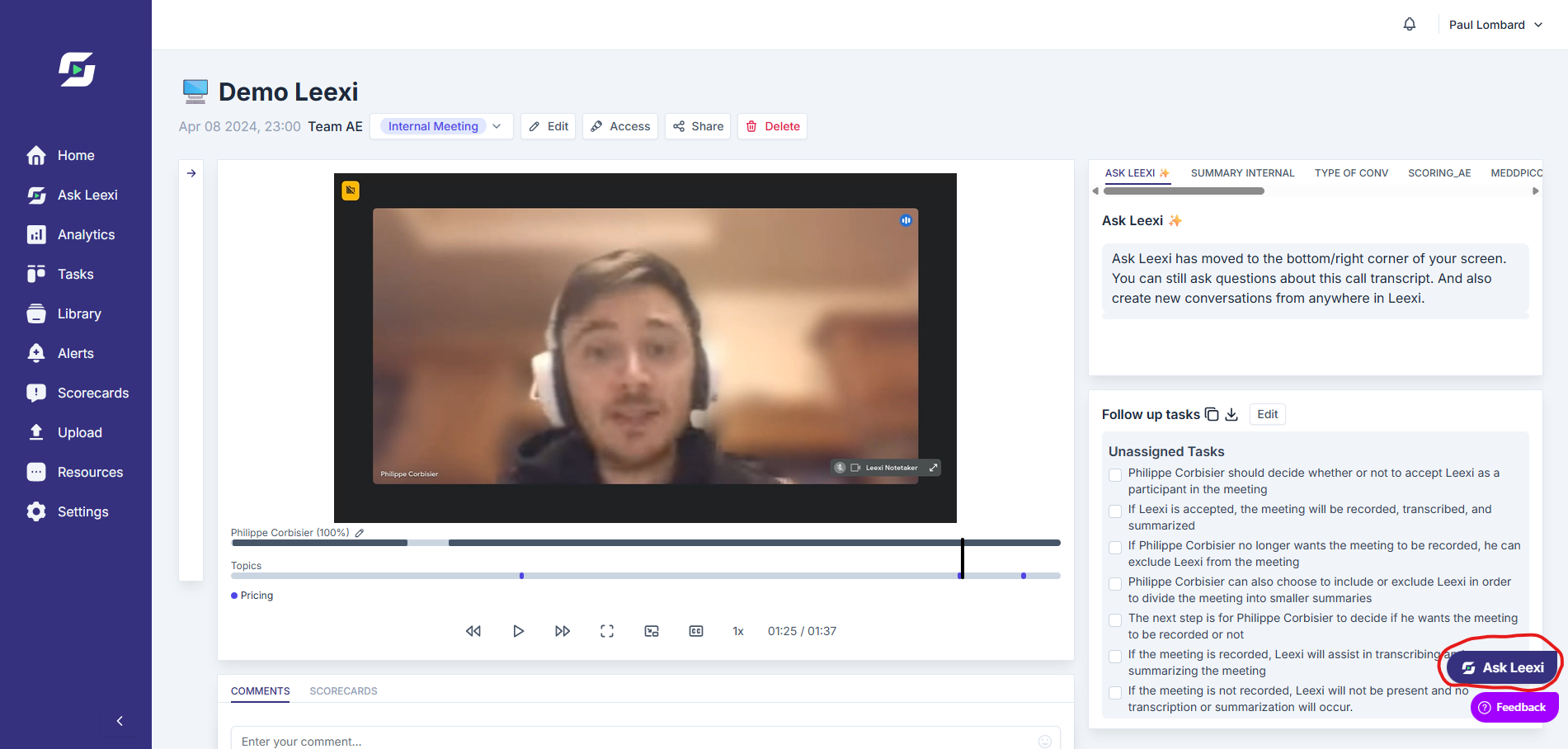Switch to the SUMMARY INTERNAL tab
1568x749 pixels.
click(1242, 173)
